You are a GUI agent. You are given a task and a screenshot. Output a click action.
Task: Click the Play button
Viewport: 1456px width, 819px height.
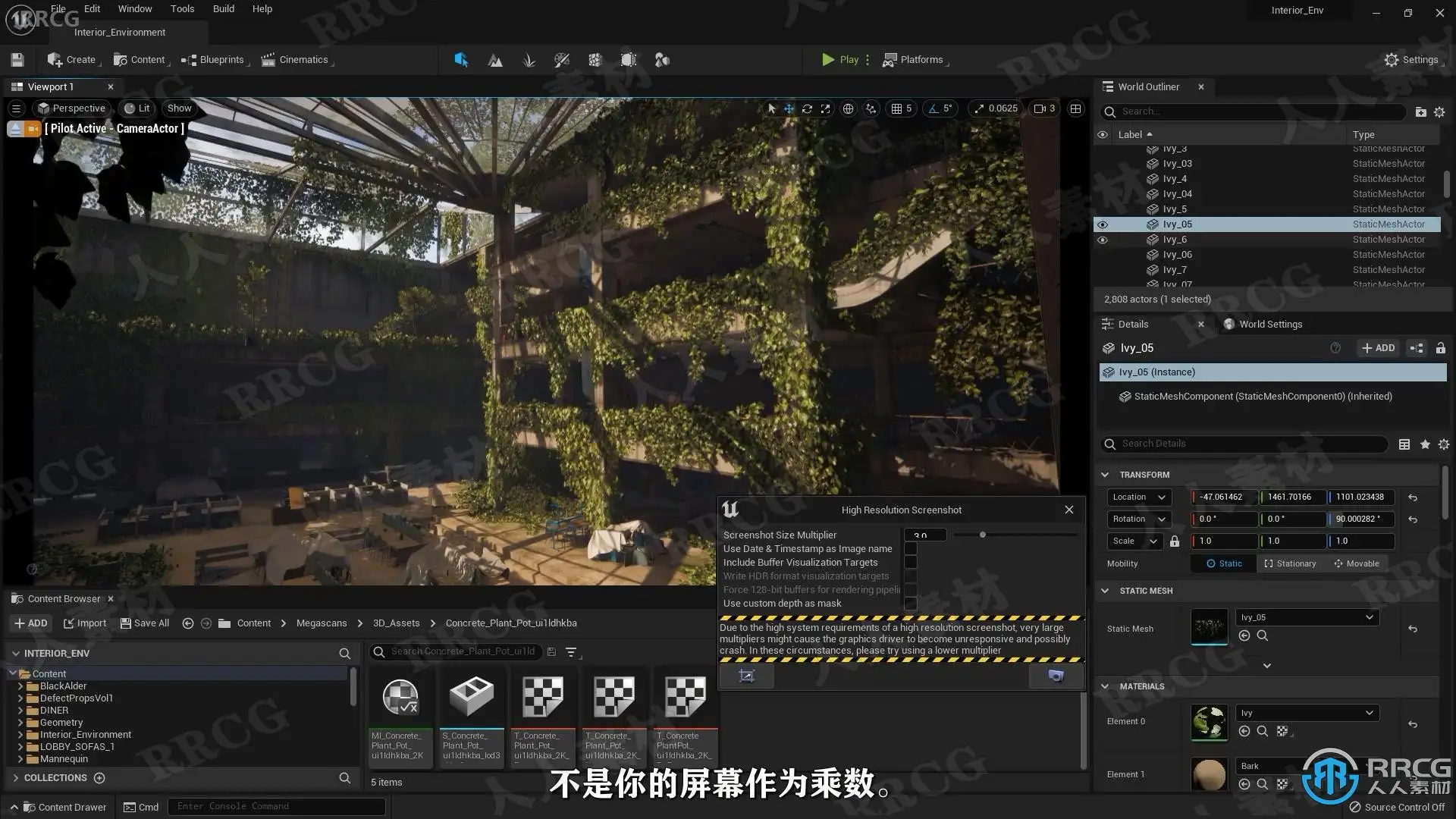pos(840,60)
